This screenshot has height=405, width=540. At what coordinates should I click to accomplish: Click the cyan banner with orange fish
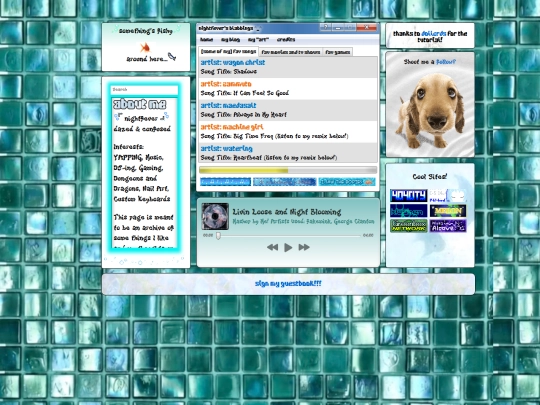(347, 182)
